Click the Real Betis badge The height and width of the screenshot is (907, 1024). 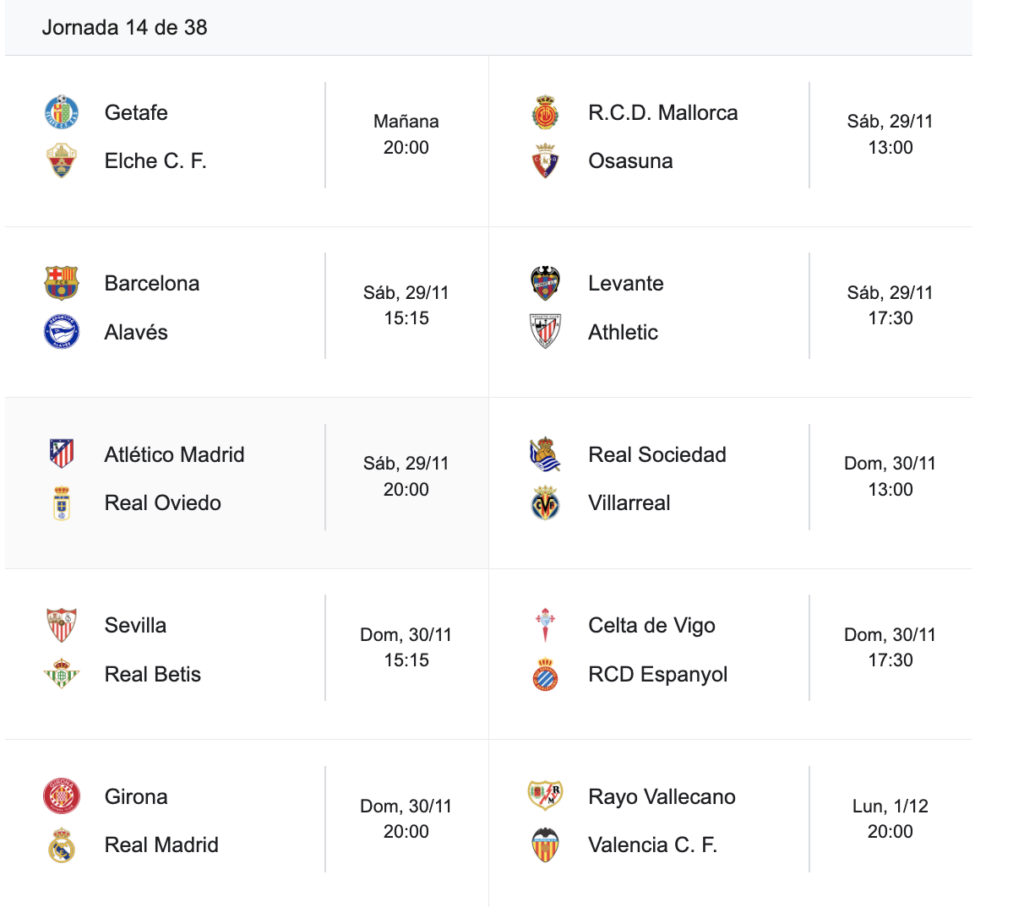61,675
